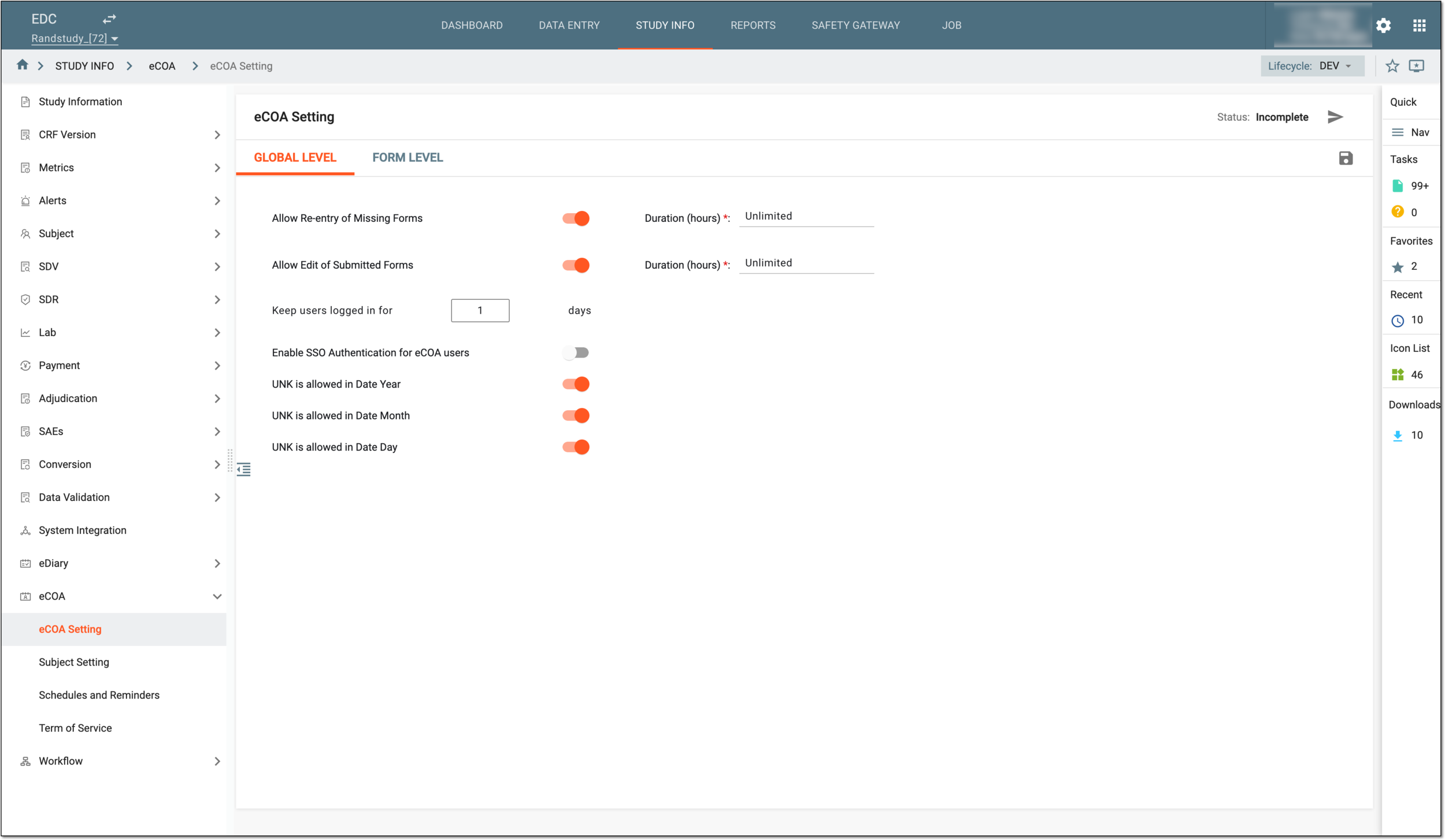Click the Subject person icon in sidebar
This screenshot has width=1445, height=840.
tap(25, 233)
